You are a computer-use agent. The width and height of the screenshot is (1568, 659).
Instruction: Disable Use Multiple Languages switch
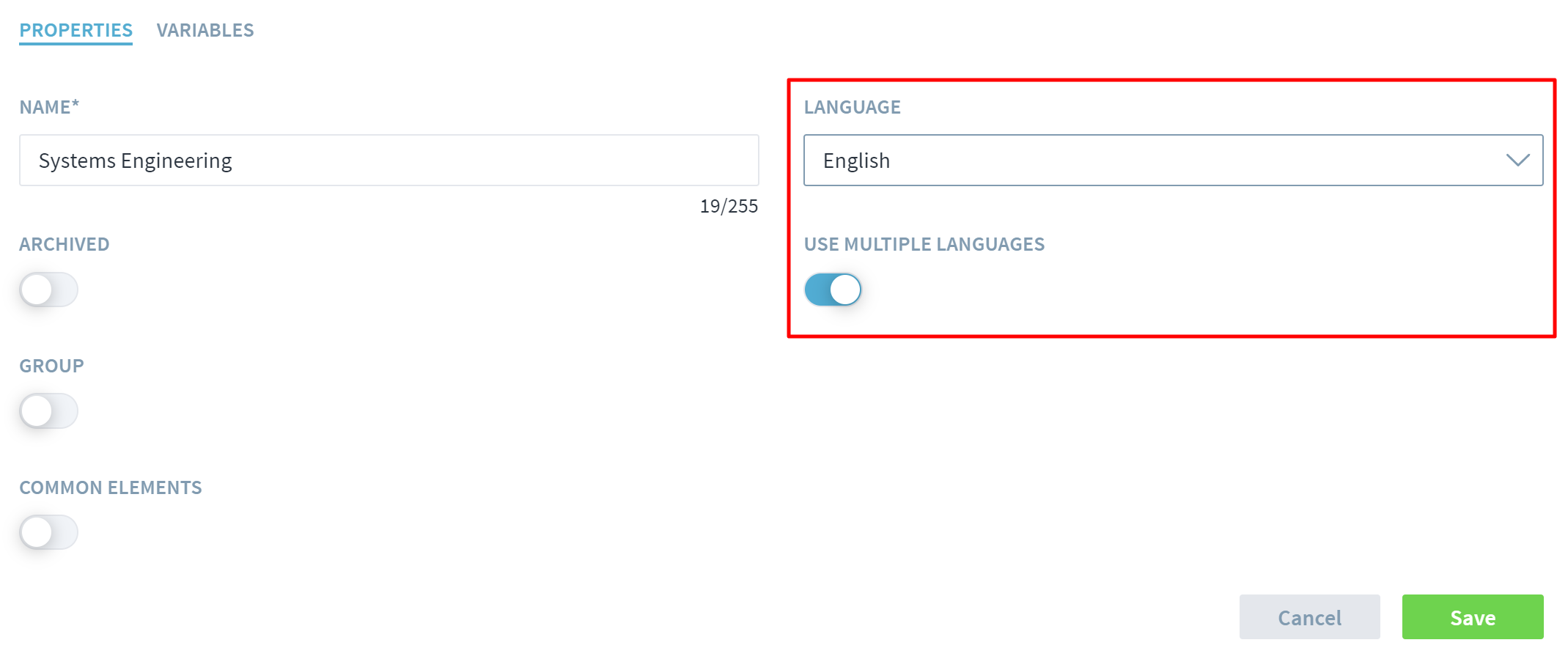pos(833,290)
